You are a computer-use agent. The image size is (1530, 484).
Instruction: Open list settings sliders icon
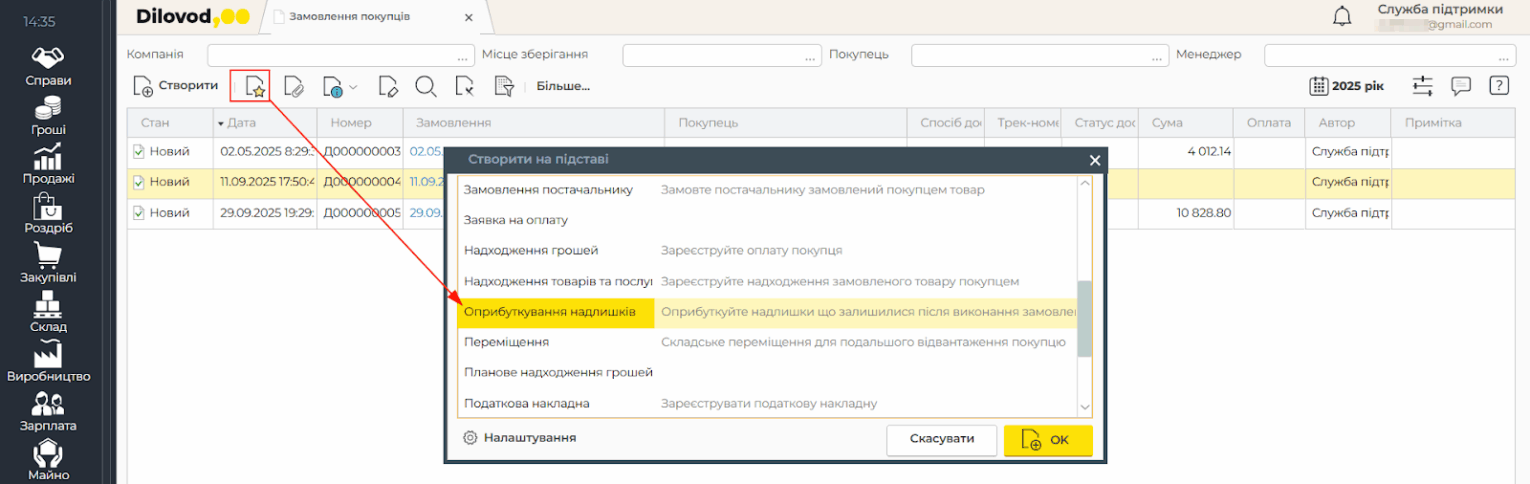coord(1423,86)
